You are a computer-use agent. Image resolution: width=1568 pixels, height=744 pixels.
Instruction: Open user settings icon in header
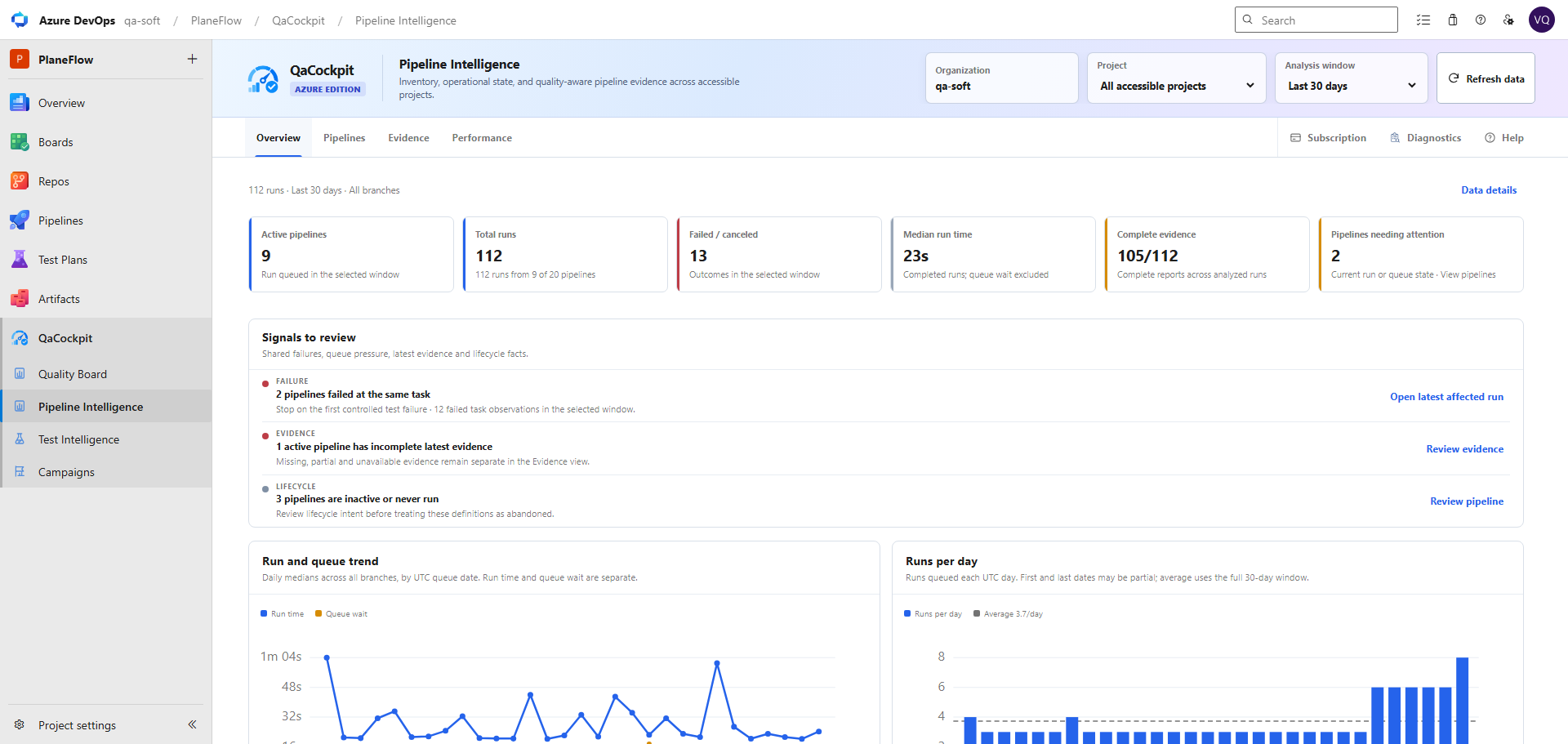pos(1508,20)
